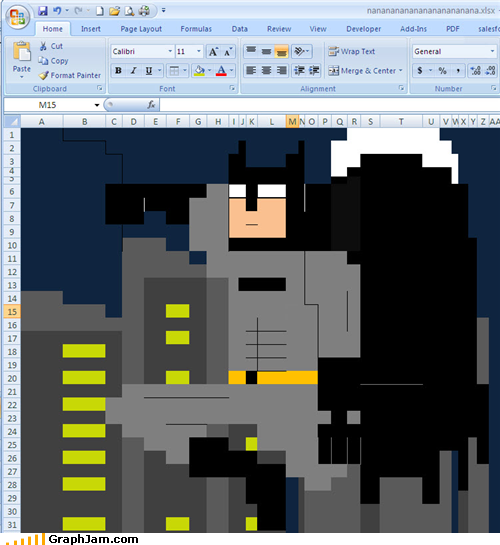Apply the yellow Fill Color bucket

199,71
